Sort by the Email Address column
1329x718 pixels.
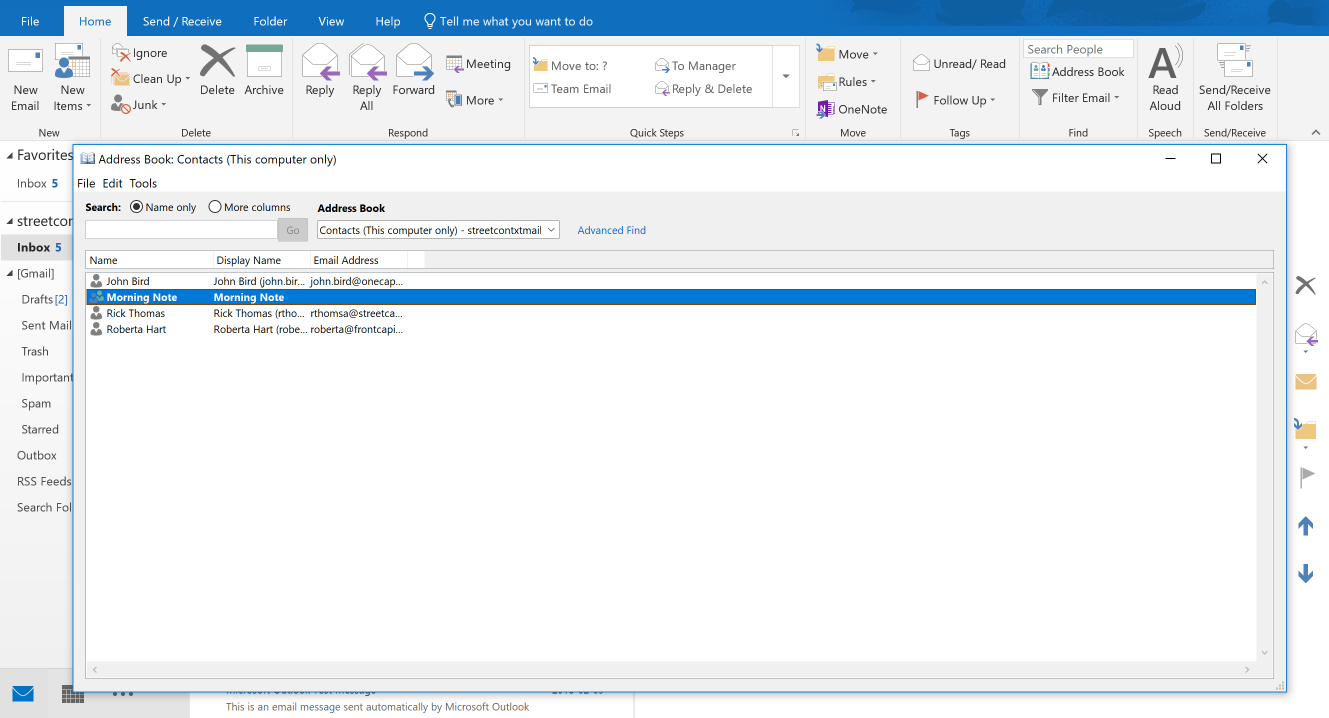(x=358, y=260)
